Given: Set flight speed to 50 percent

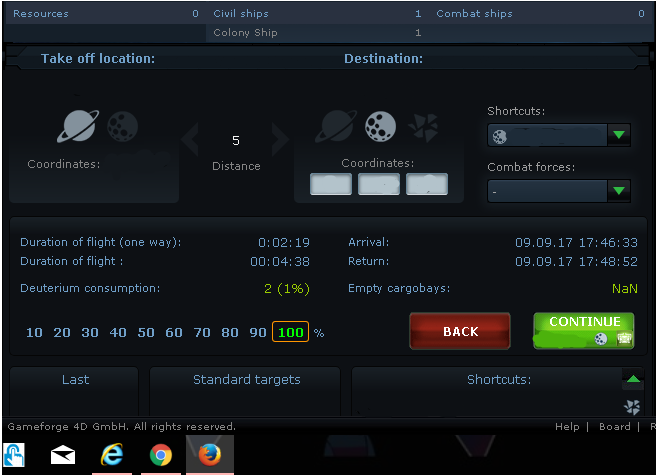Looking at the screenshot, I should tap(146, 333).
